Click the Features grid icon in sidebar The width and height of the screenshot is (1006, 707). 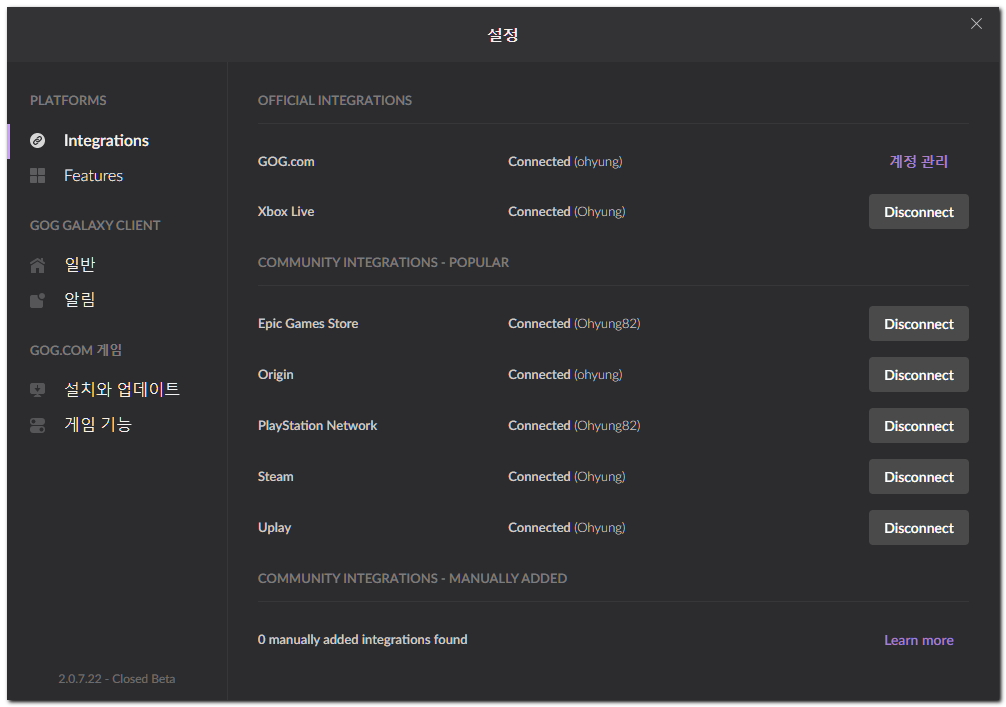click(38, 176)
